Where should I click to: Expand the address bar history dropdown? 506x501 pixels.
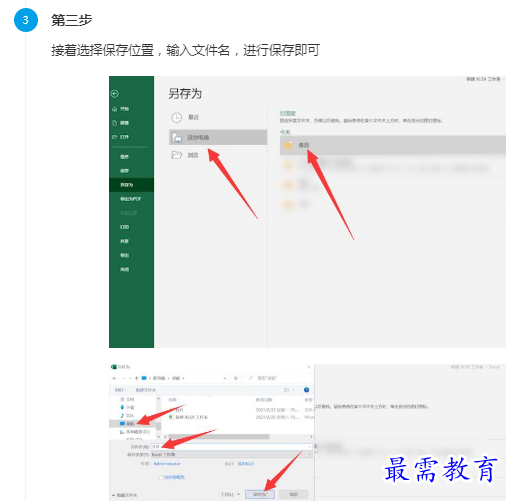click(225, 378)
